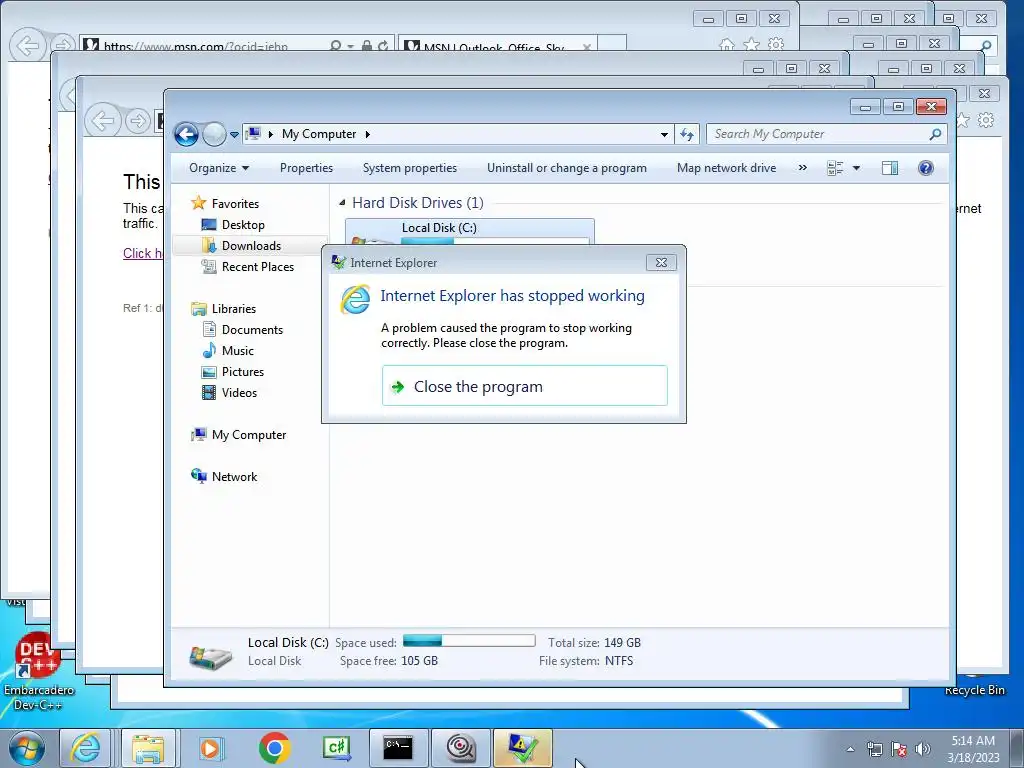Click the greyed Forward arrow in Explorer
The height and width of the screenshot is (768, 1024).
214,135
